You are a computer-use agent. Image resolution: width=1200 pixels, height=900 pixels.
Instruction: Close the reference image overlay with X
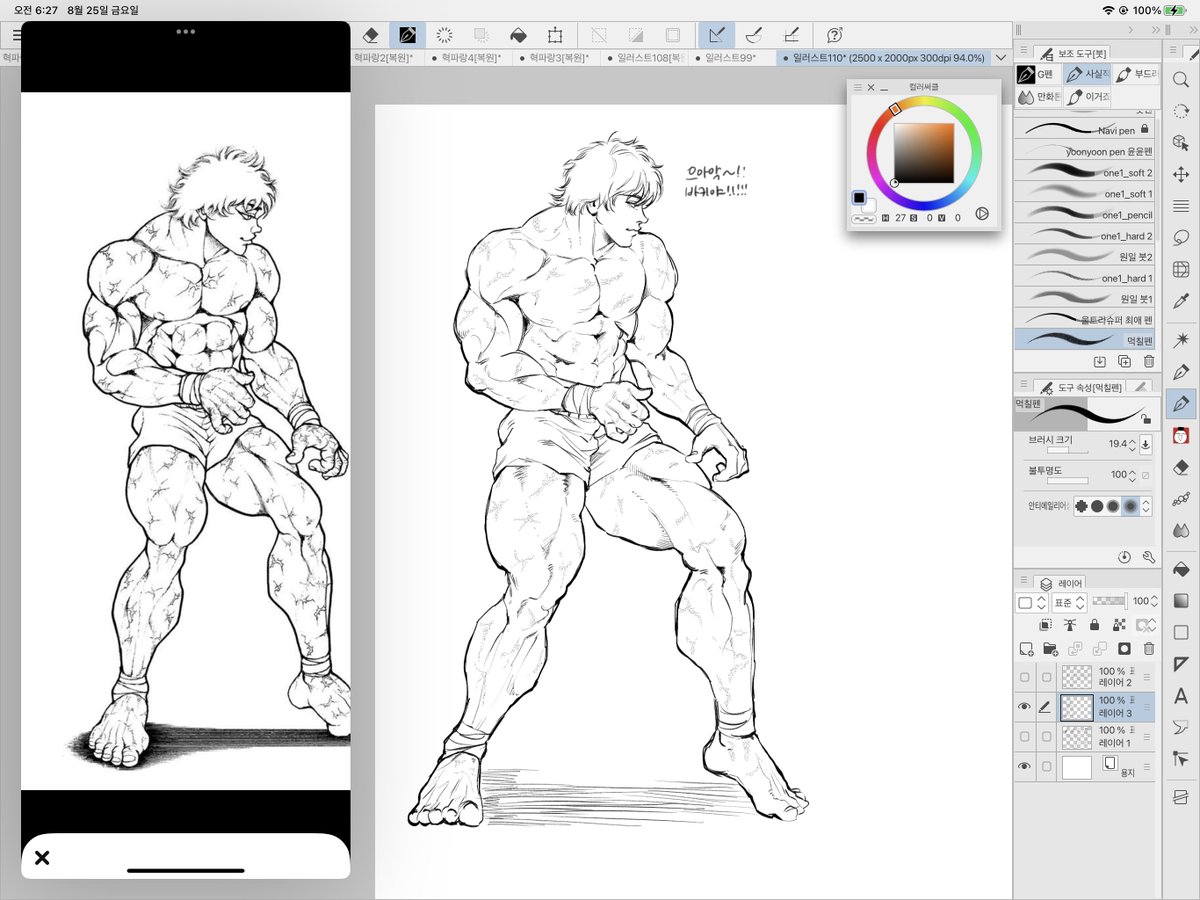pos(42,858)
